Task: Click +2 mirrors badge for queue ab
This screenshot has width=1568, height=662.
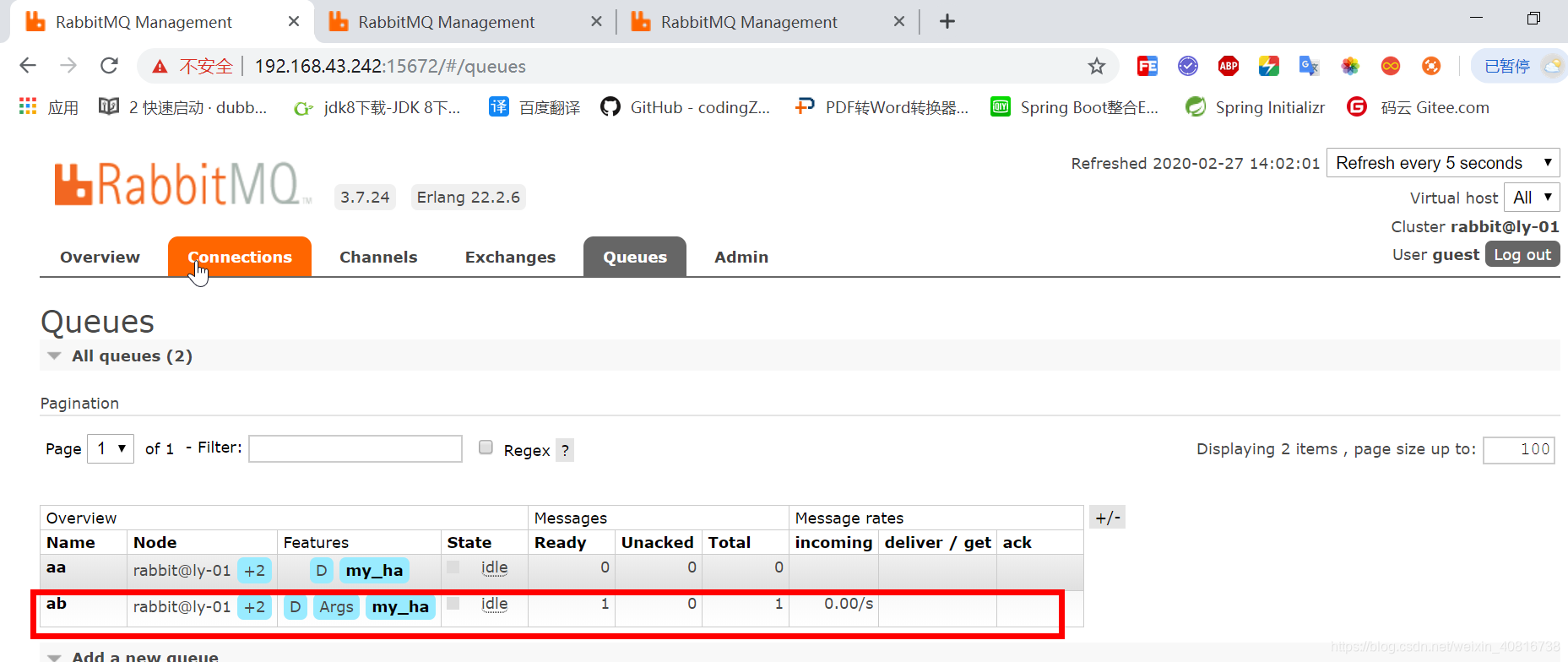Action: point(254,607)
